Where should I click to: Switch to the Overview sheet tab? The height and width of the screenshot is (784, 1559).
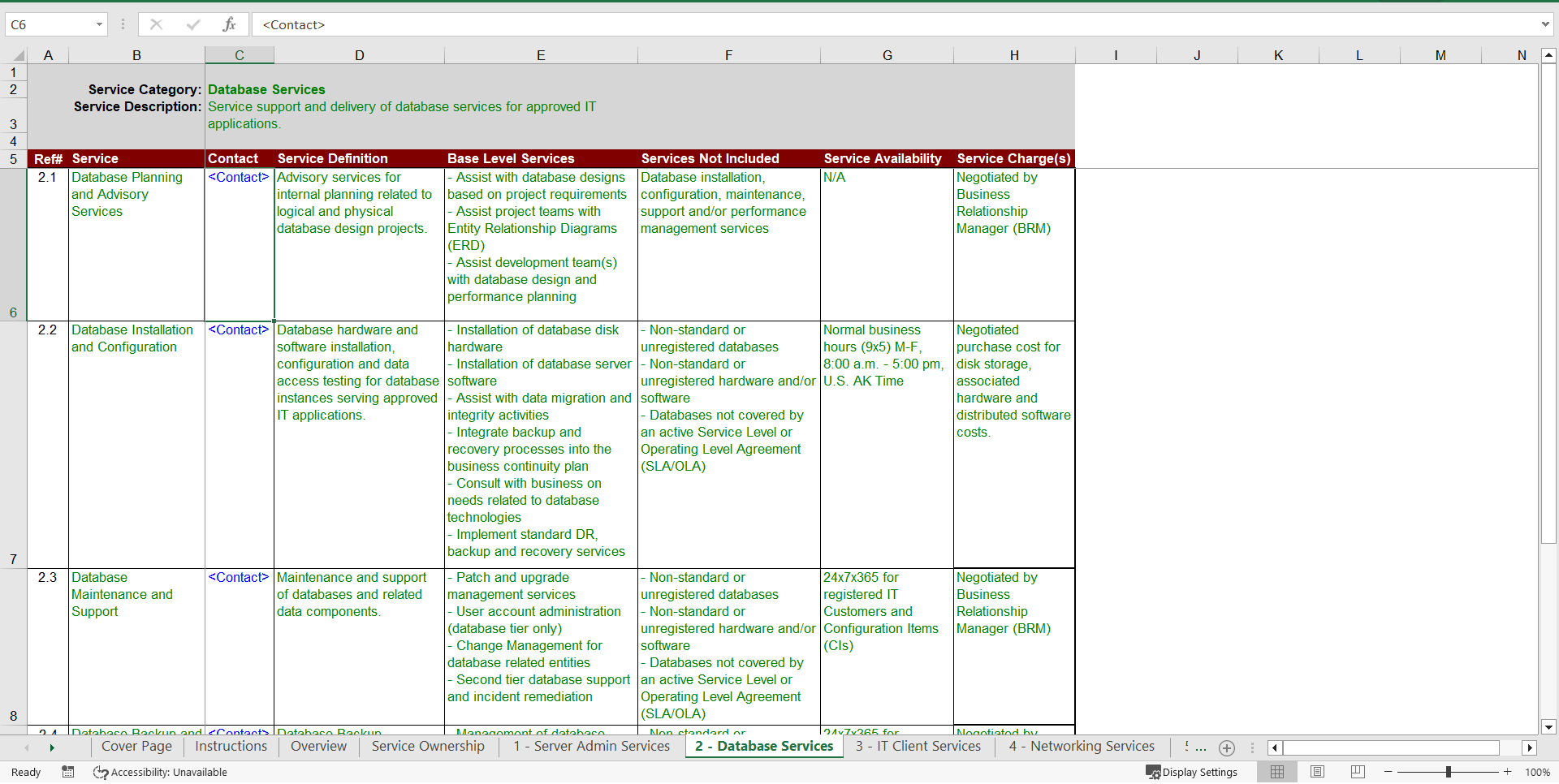317,747
